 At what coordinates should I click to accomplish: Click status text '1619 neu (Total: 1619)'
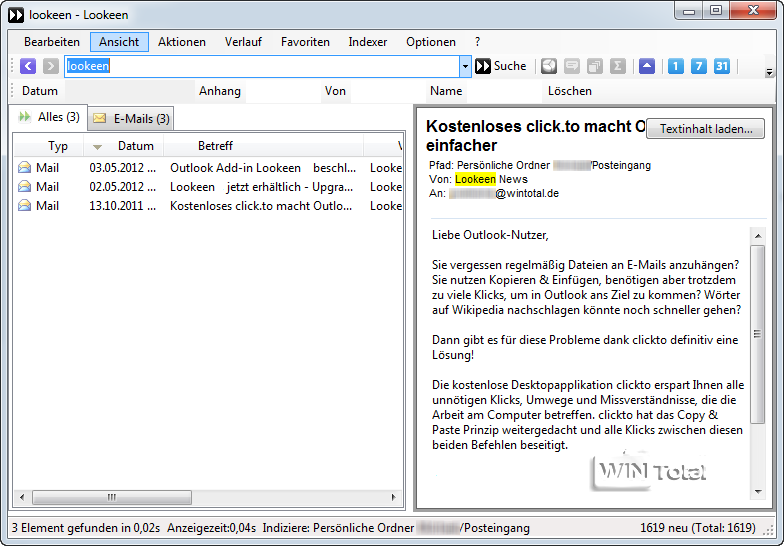pos(698,528)
